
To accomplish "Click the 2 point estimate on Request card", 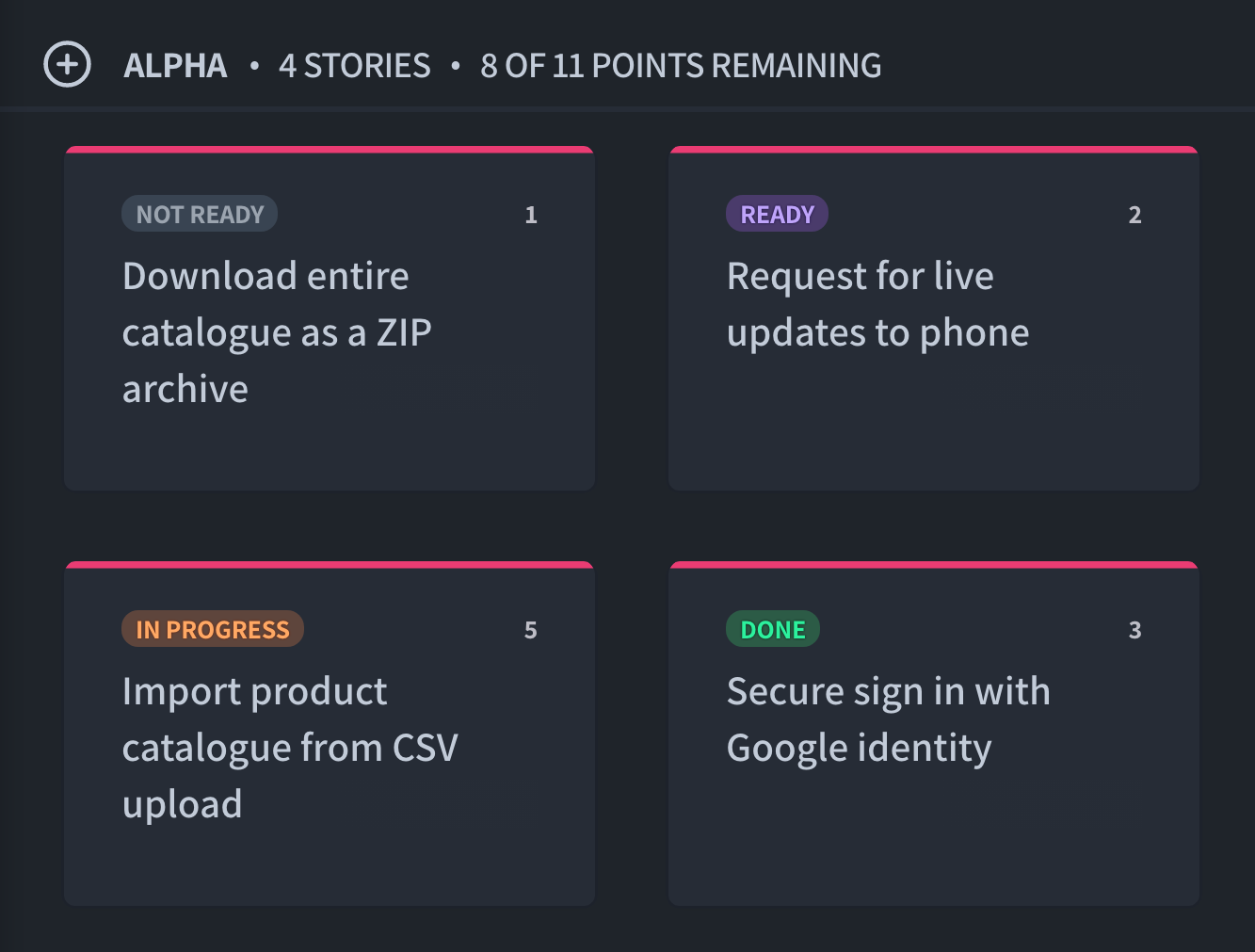I will (x=1134, y=215).
